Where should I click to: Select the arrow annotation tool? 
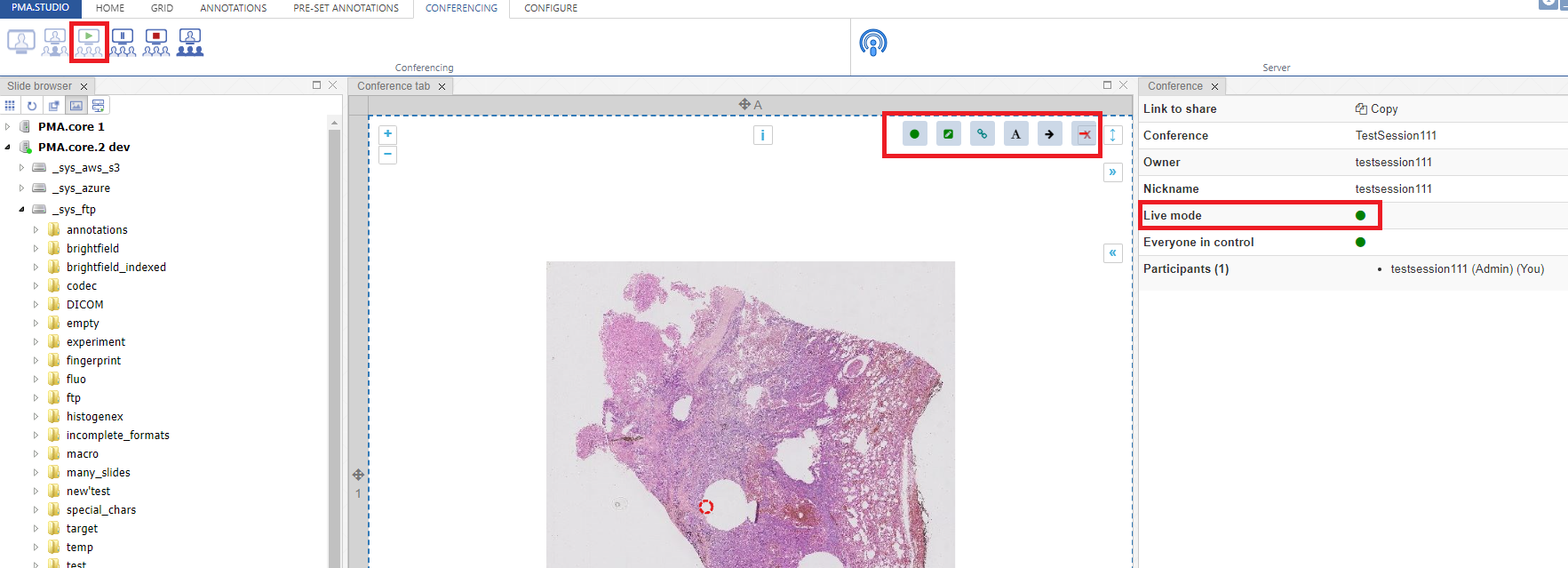(1049, 134)
